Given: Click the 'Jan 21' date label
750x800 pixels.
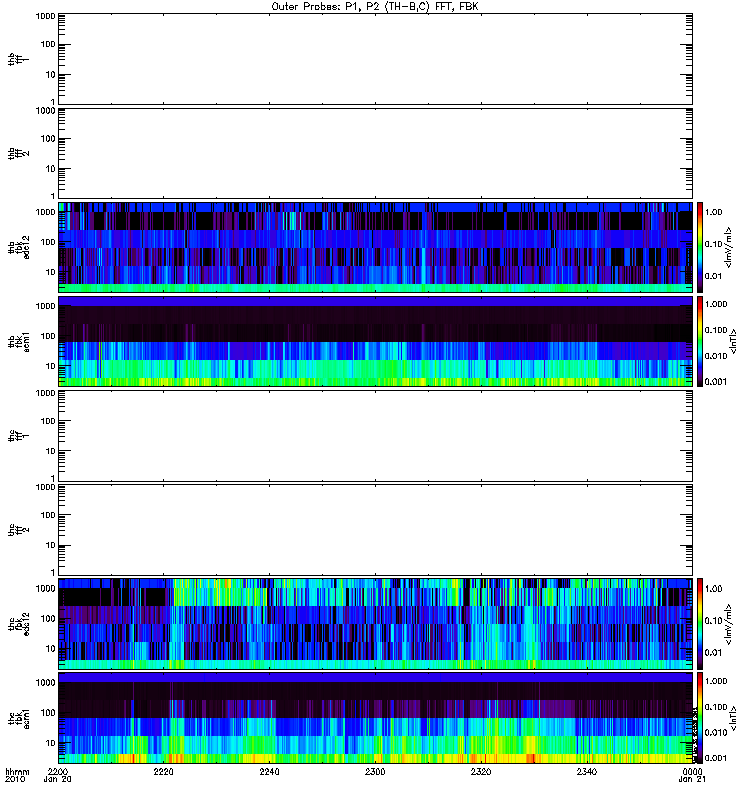Looking at the screenshot, I should point(692,779).
